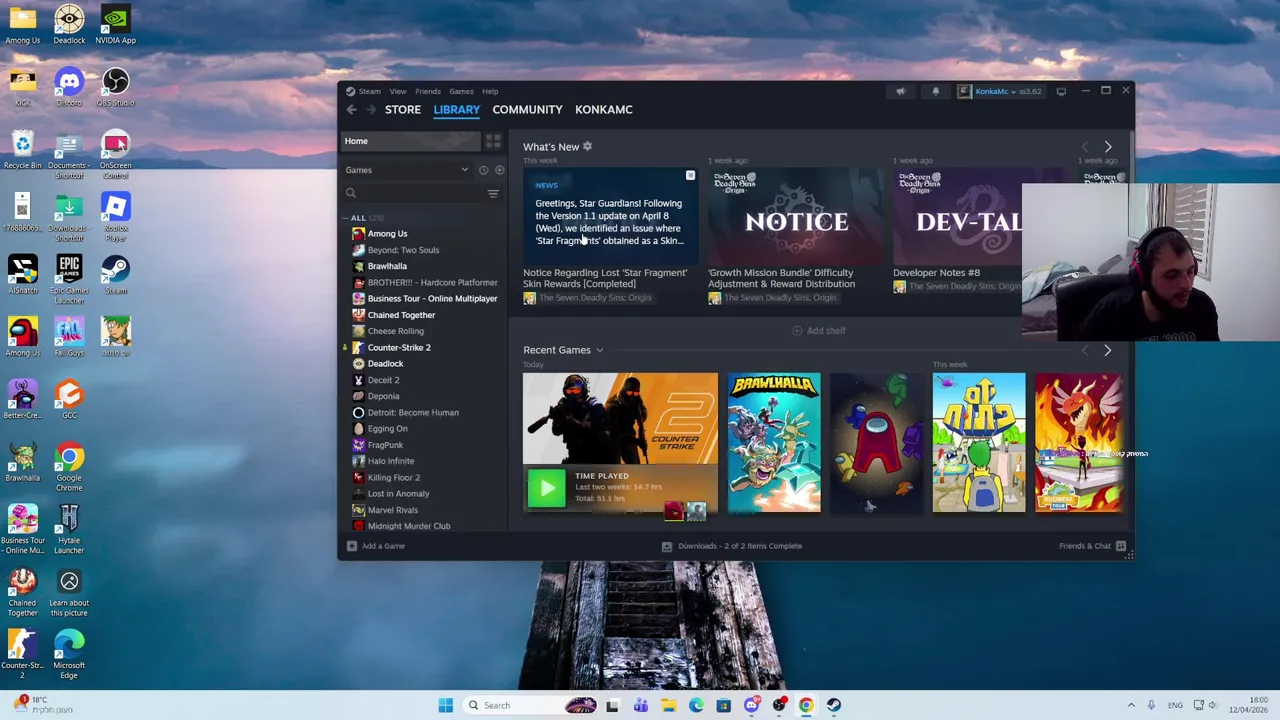The width and height of the screenshot is (1280, 720).
Task: Select Brawlhalla in library list
Action: [x=387, y=266]
